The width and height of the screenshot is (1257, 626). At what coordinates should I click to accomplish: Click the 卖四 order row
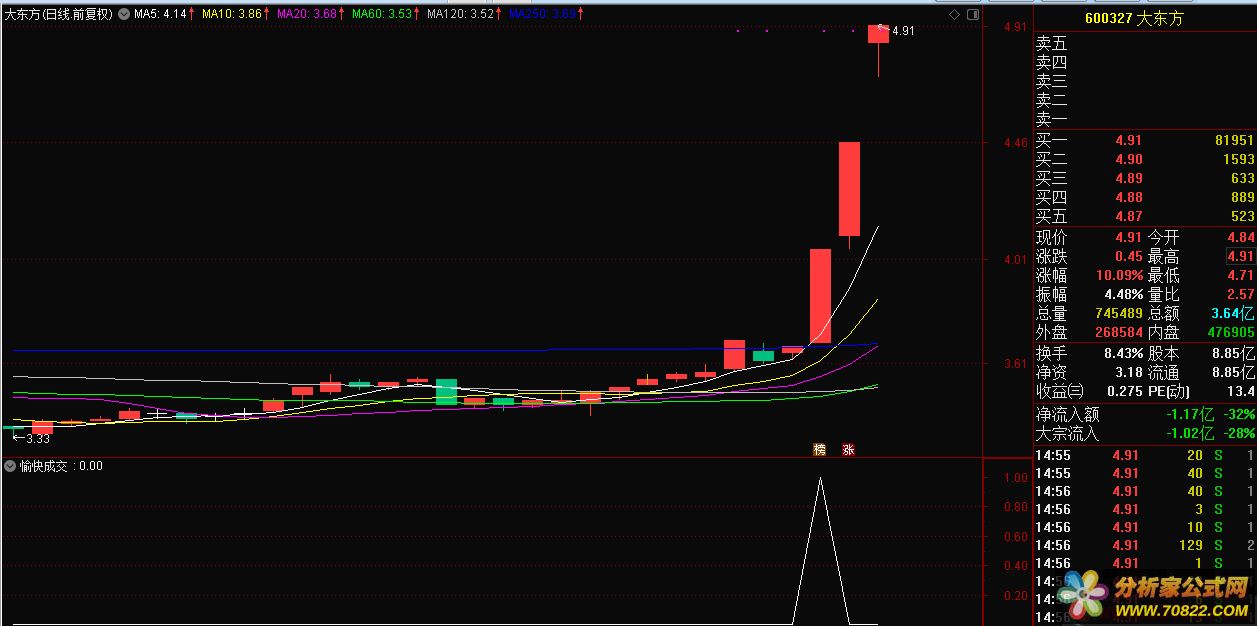1144,63
